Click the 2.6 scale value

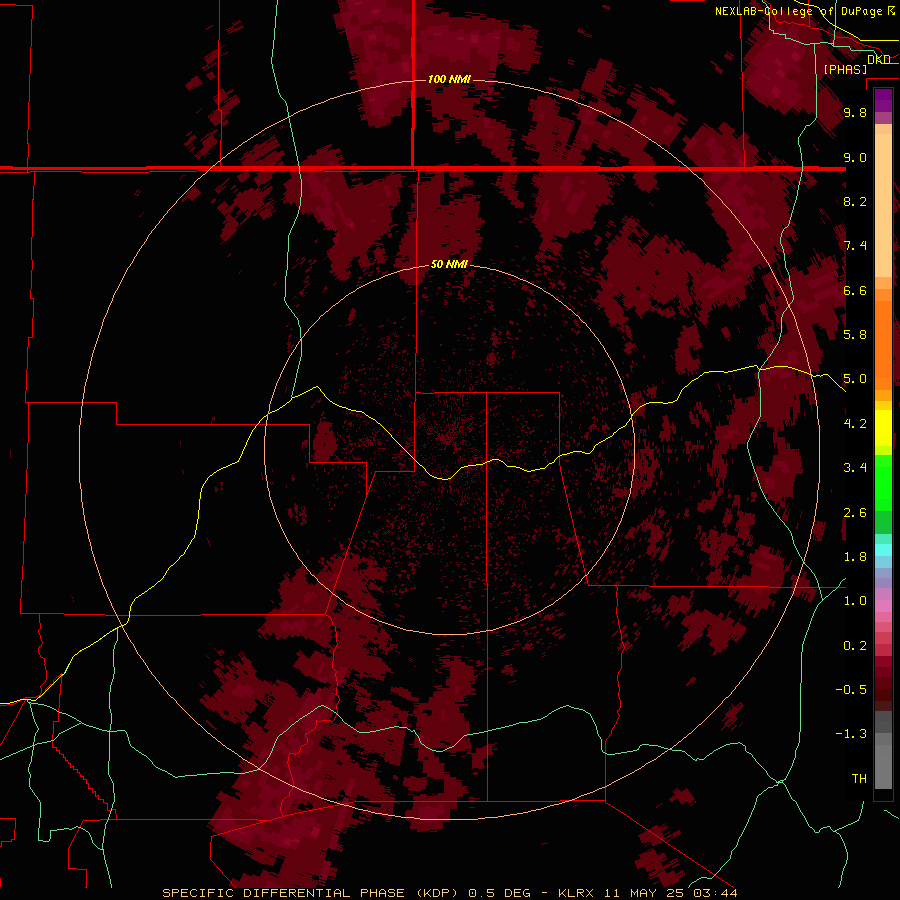point(855,512)
